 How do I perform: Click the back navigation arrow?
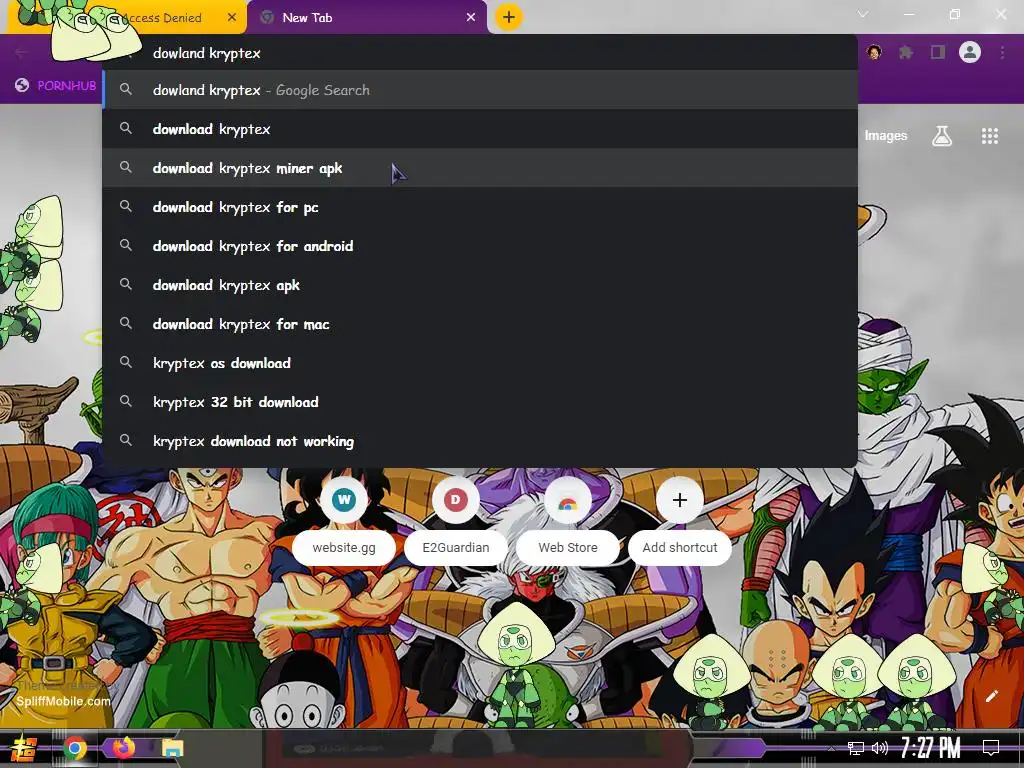[x=21, y=52]
